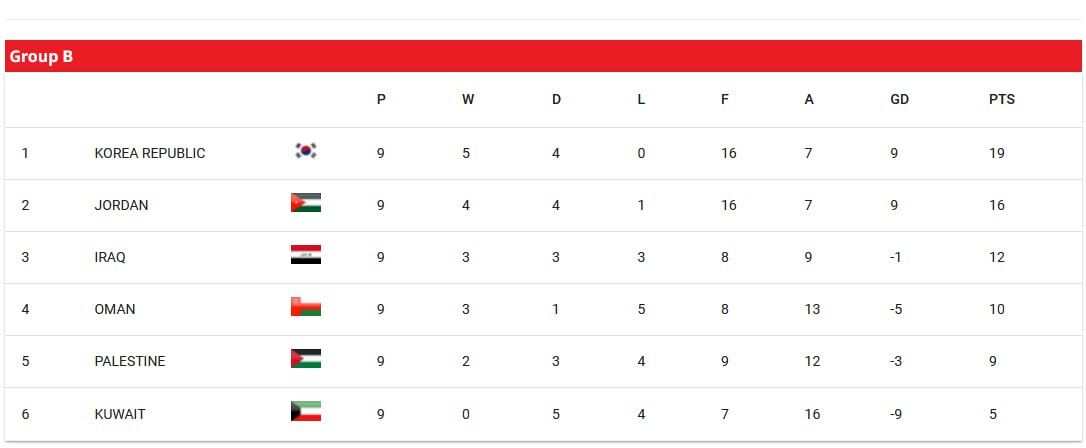Click Kuwait's goal difference value -9
1086x448 pixels.
tap(897, 413)
